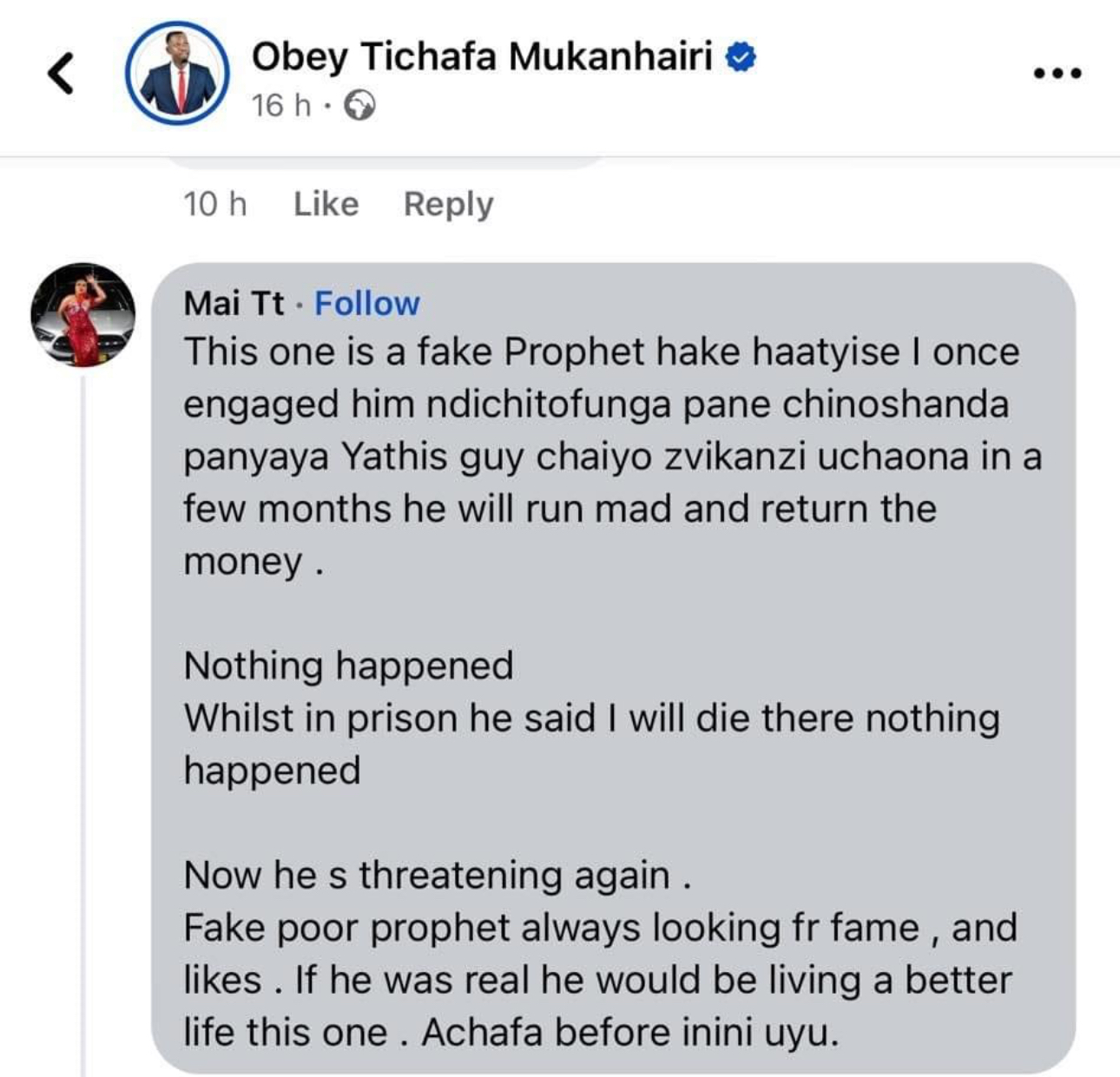Image resolution: width=1120 pixels, height=1077 pixels.
Task: Tap the public globe privacy icon
Action: (x=359, y=106)
